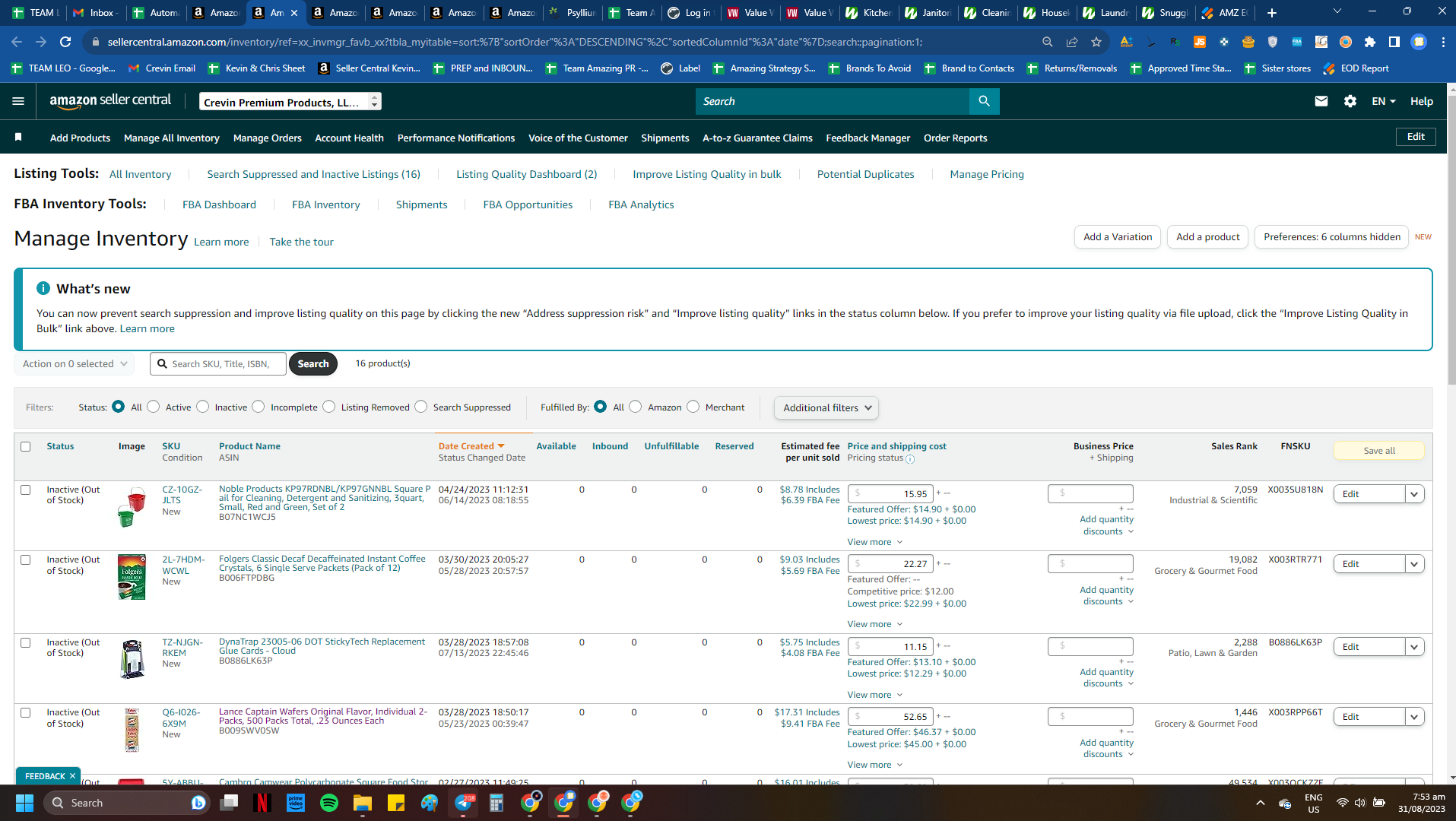1456x821 pixels.
Task: Open the Folgers coffee product thumbnail
Action: click(132, 577)
